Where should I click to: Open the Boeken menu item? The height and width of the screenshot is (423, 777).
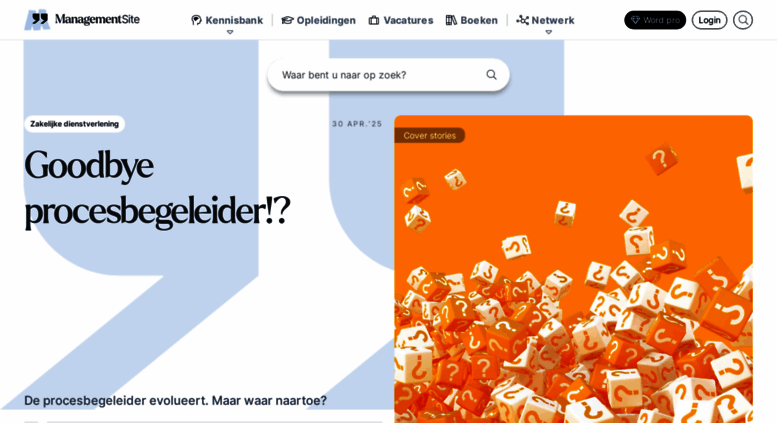(x=472, y=20)
